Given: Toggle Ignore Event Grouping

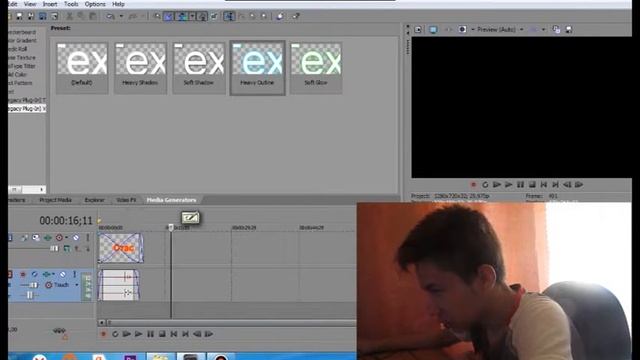Looking at the screenshot, I should [x=214, y=16].
